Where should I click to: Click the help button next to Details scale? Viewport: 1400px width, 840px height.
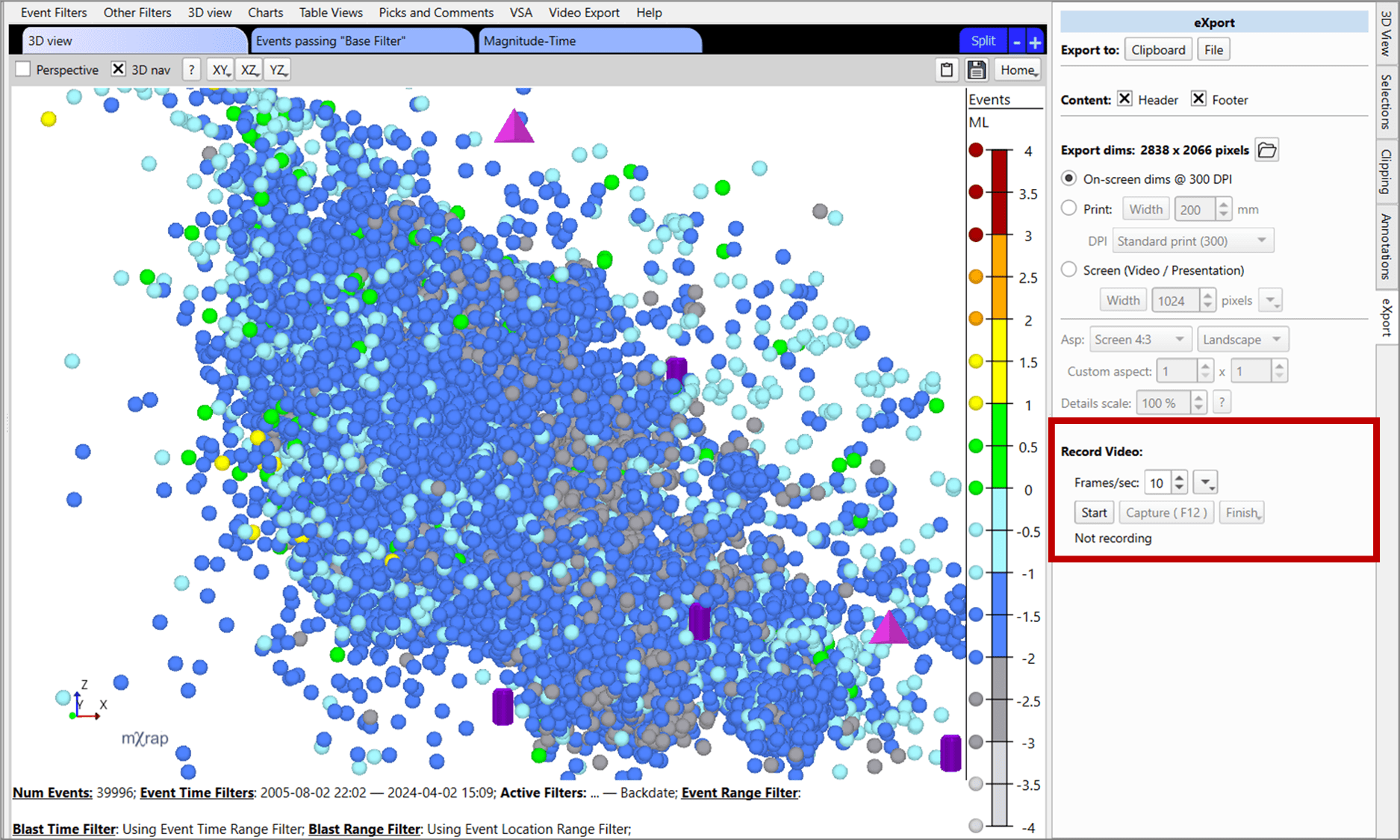coord(1222,403)
